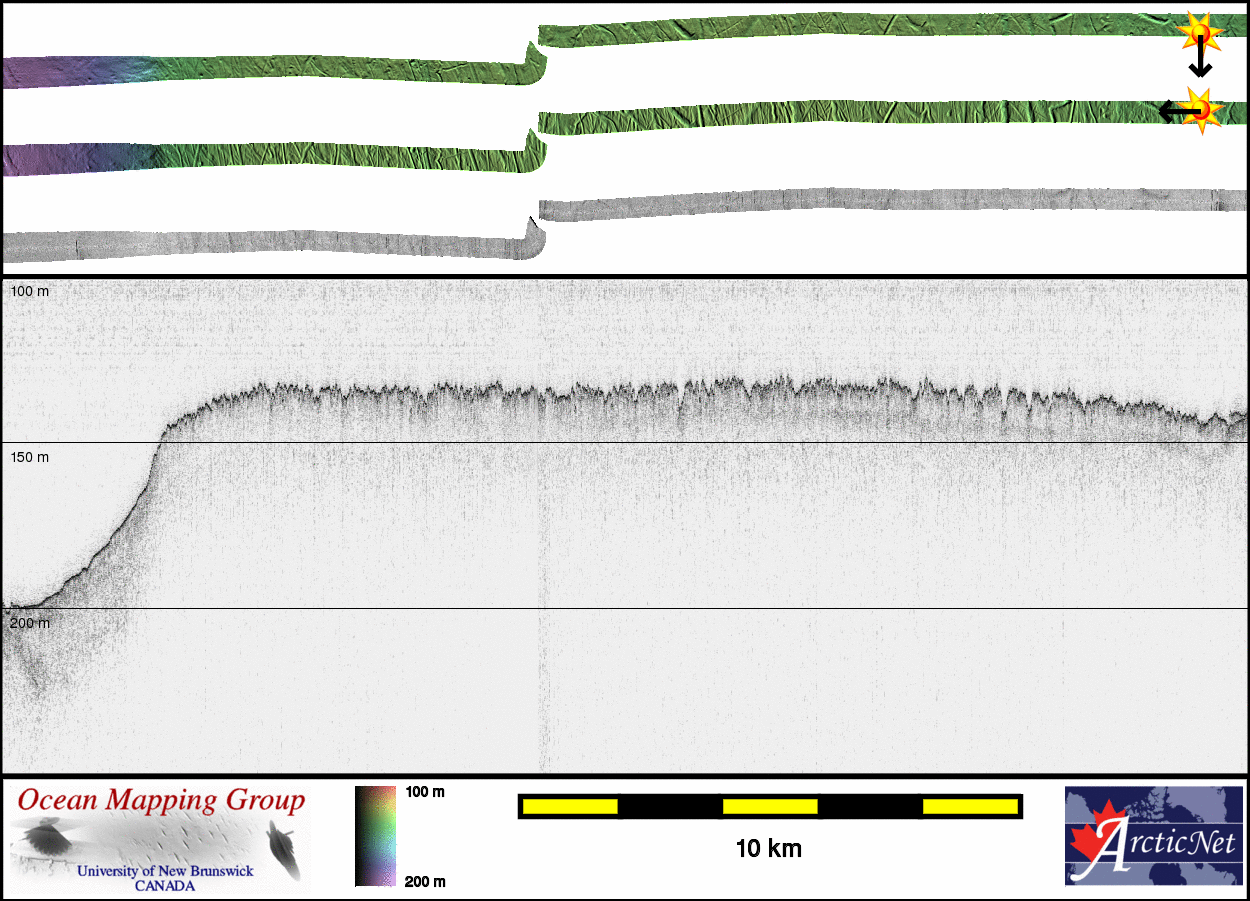Click the black downward arrow below upper starburst
This screenshot has width=1250, height=901.
tap(1200, 64)
